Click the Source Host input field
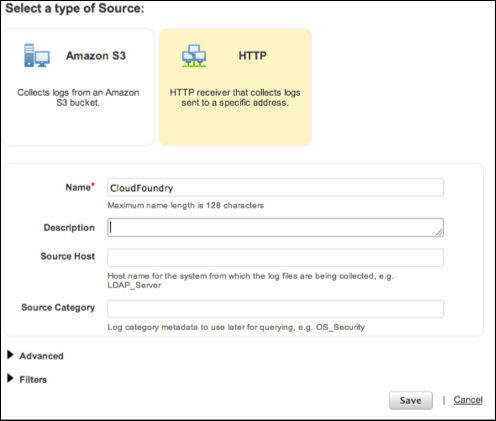Image resolution: width=496 pixels, height=421 pixels. point(275,258)
